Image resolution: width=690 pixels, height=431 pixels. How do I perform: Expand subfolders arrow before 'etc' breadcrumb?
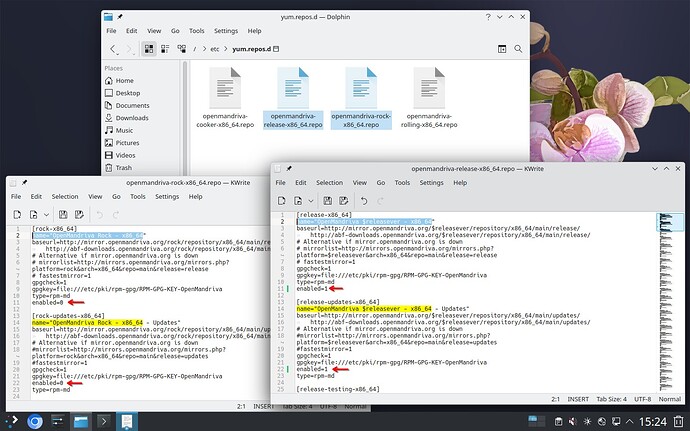[204, 49]
